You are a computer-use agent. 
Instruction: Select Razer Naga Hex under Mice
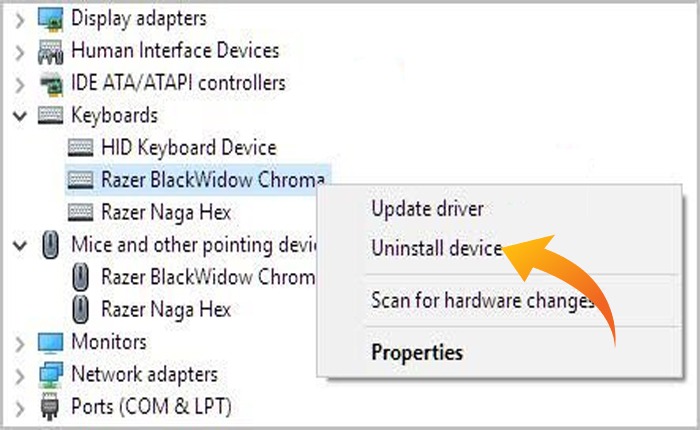coord(166,308)
